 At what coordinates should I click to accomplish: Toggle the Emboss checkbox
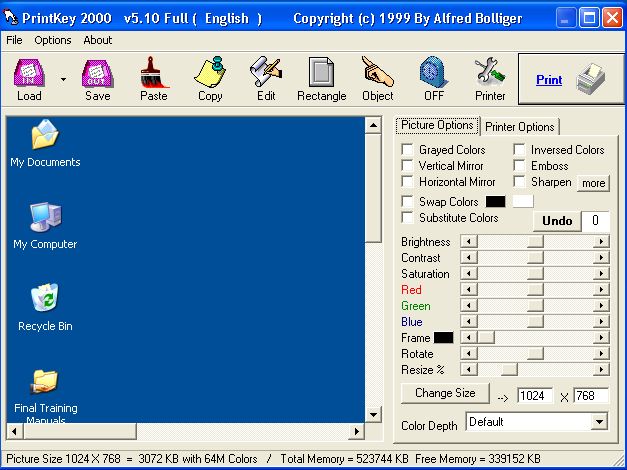[519, 166]
